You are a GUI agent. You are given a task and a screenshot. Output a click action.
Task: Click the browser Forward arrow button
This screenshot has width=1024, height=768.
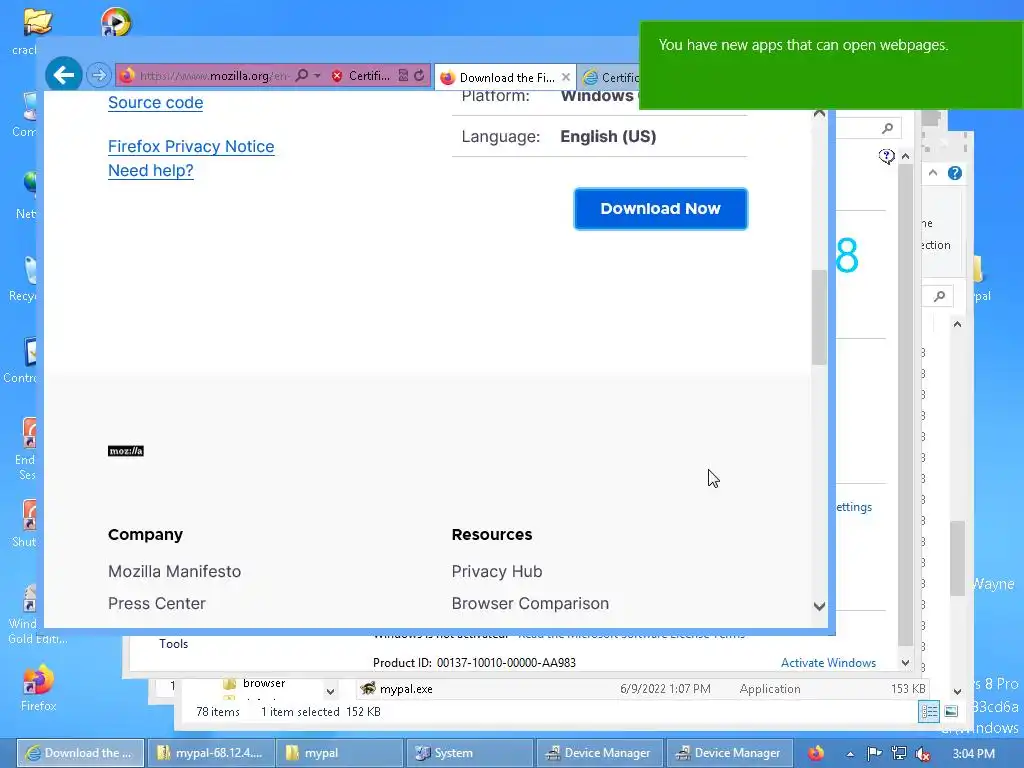coord(99,76)
